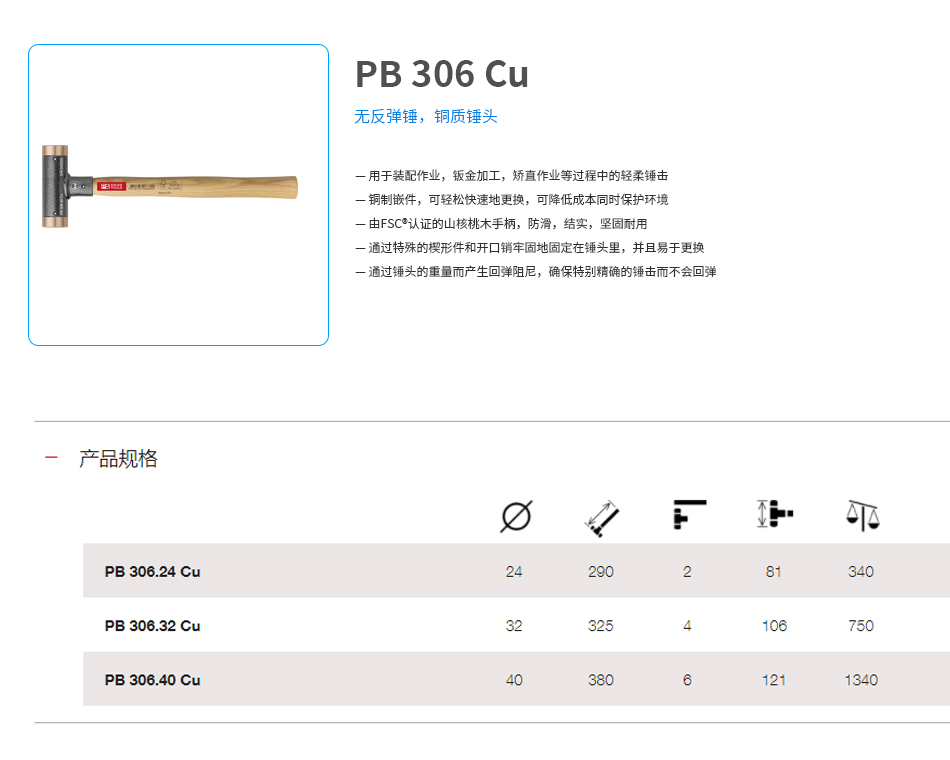This screenshot has height=760, width=950.
Task: Click the diameter value 32
Action: tap(514, 626)
